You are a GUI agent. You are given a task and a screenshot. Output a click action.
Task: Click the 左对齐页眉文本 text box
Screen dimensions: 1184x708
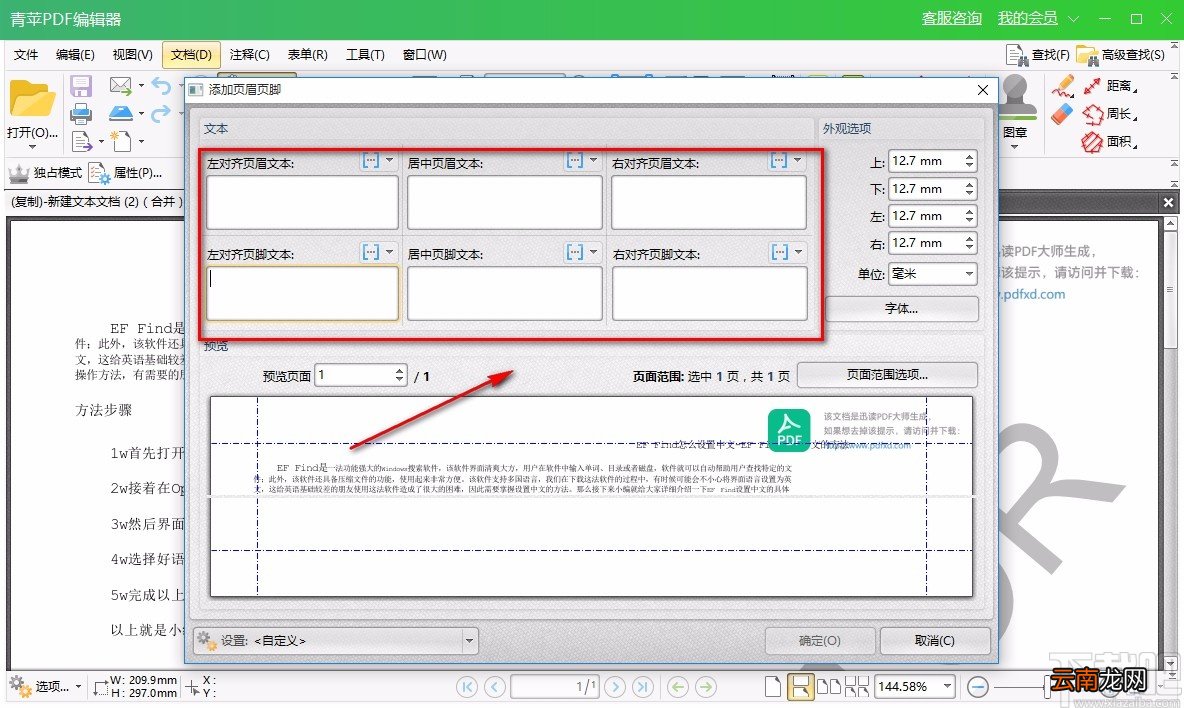tap(302, 202)
